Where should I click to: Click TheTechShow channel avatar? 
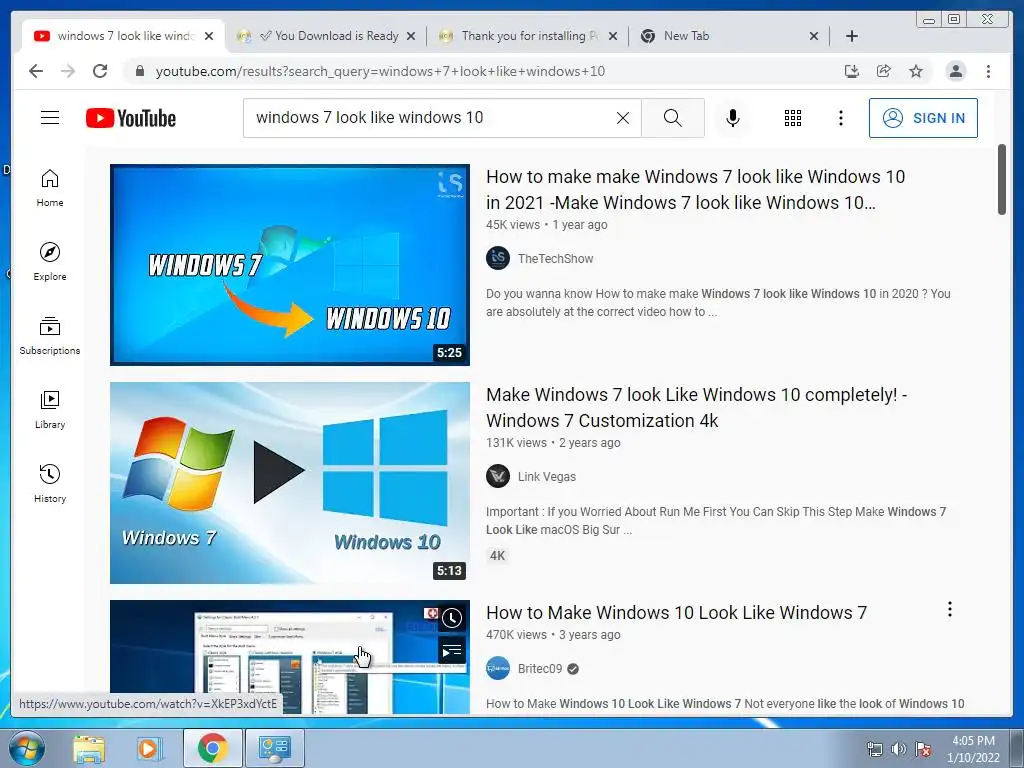coord(498,258)
